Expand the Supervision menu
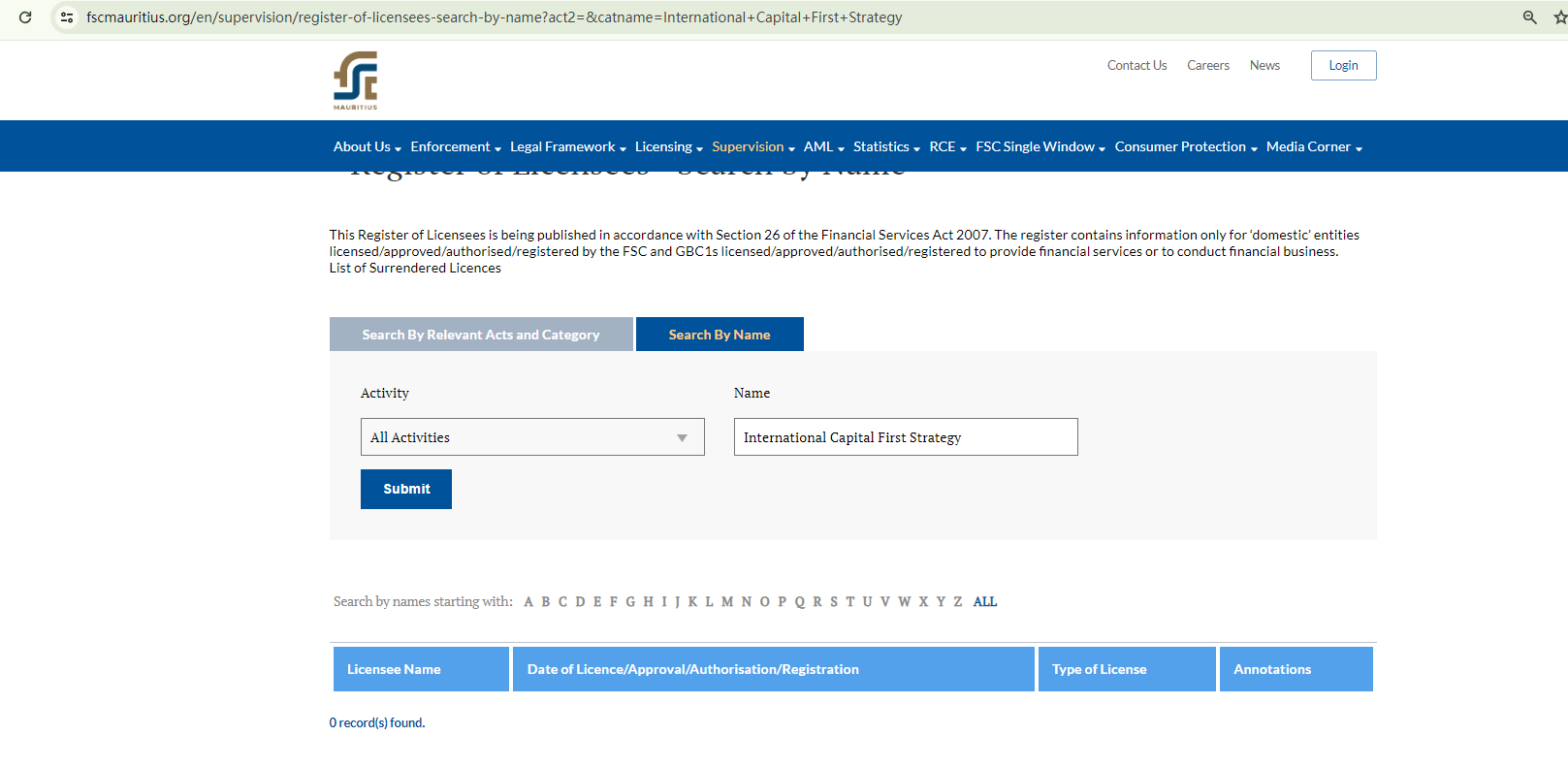This screenshot has height=768, width=1568. click(753, 146)
